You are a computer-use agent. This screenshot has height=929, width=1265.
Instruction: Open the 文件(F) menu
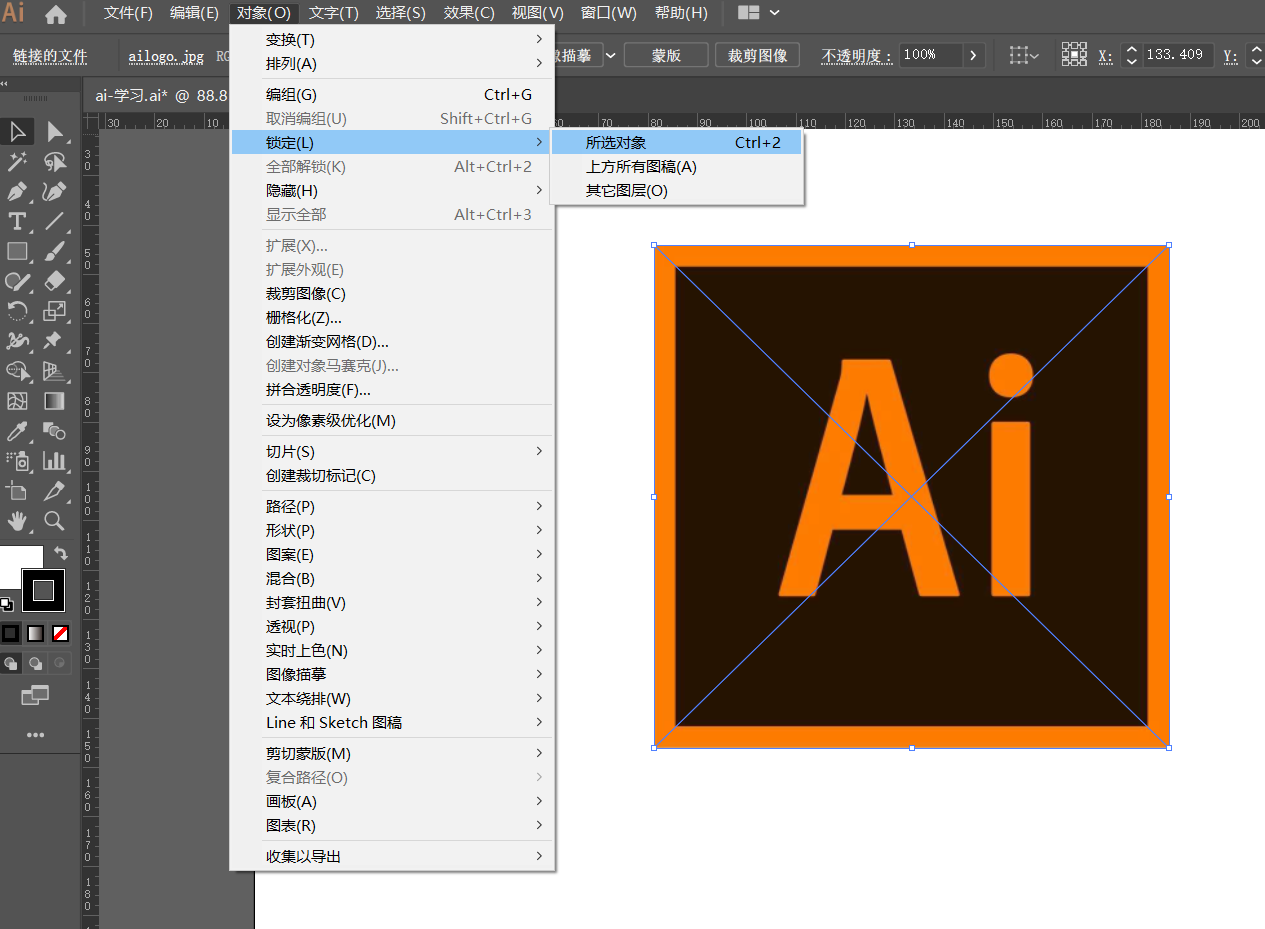[129, 13]
